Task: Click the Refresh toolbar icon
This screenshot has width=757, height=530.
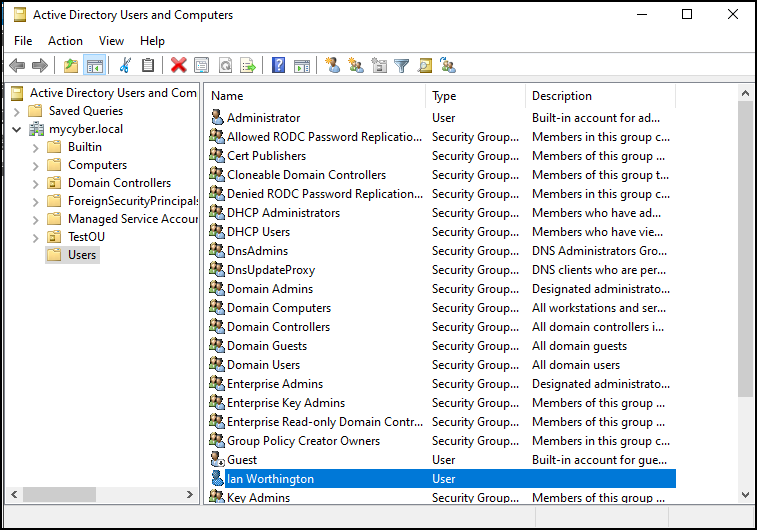Action: coord(225,65)
